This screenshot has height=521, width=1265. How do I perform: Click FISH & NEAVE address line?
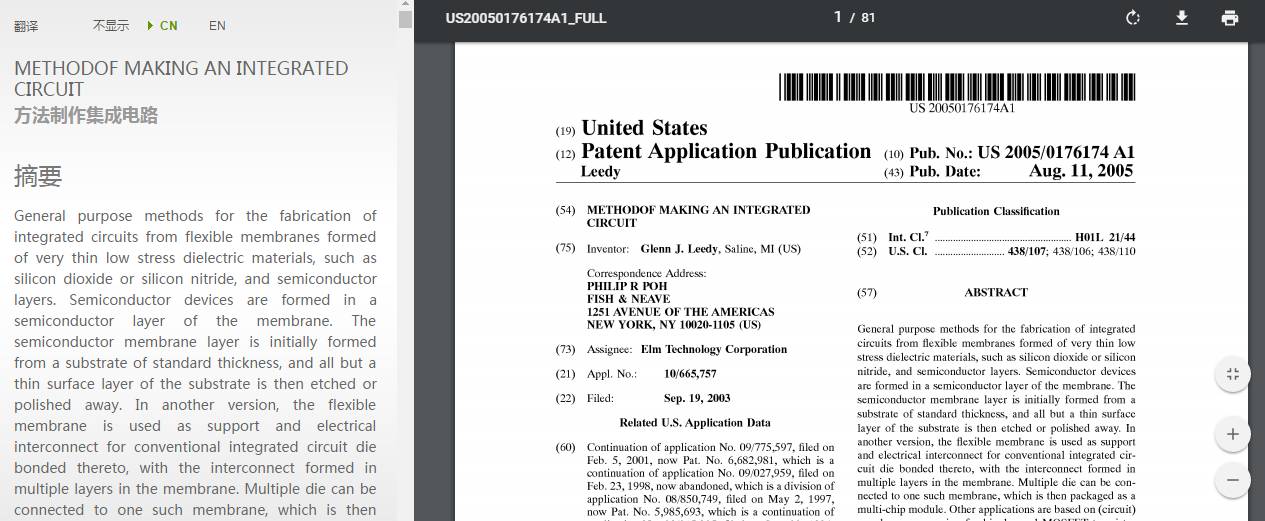pos(628,299)
